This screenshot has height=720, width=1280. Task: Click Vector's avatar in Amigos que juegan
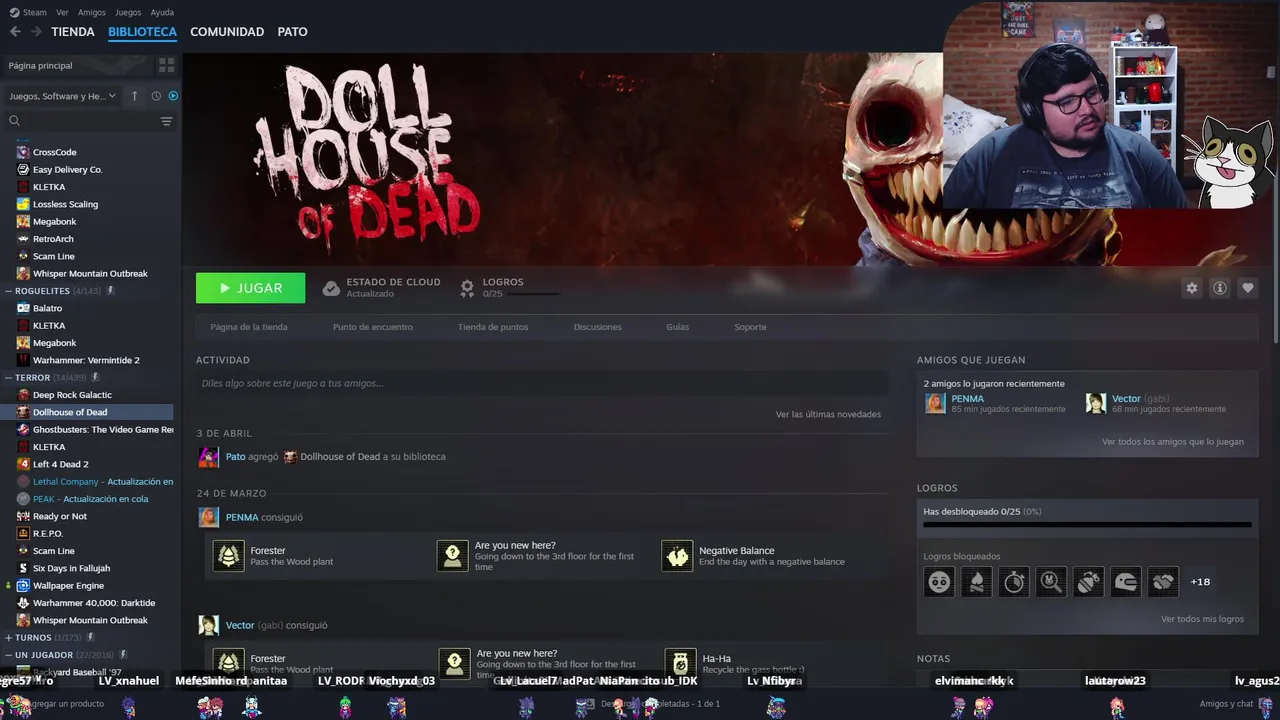[x=1096, y=403]
